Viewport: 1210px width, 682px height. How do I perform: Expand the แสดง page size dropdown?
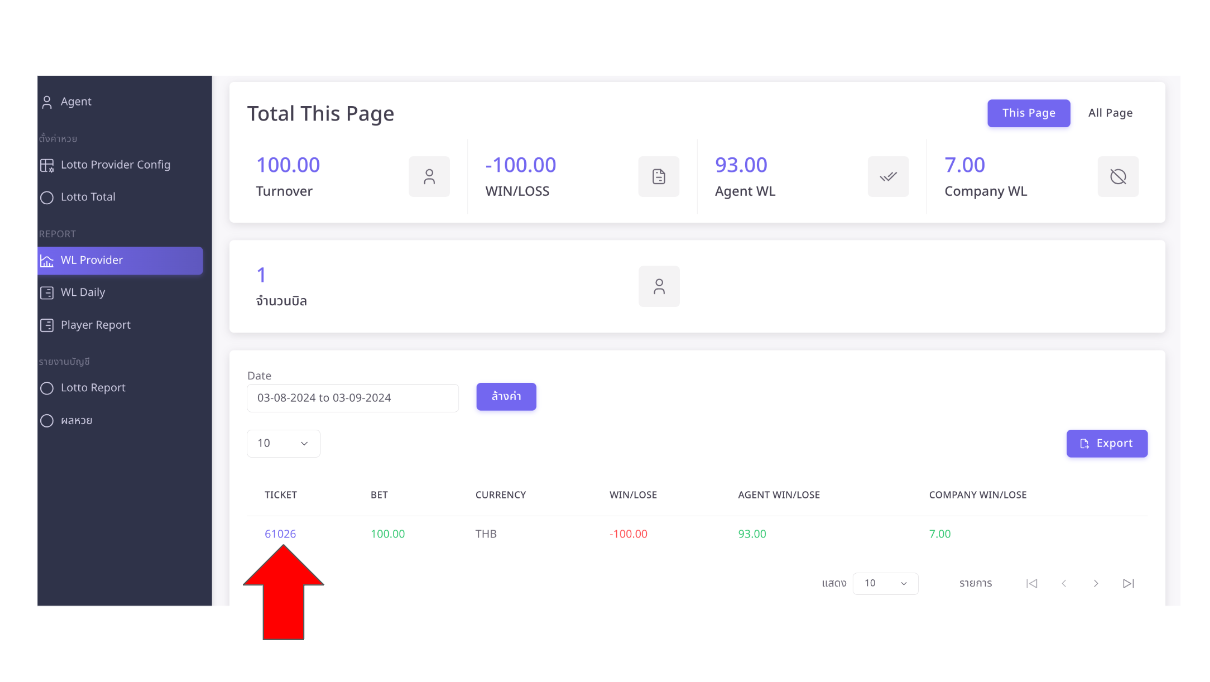point(885,584)
